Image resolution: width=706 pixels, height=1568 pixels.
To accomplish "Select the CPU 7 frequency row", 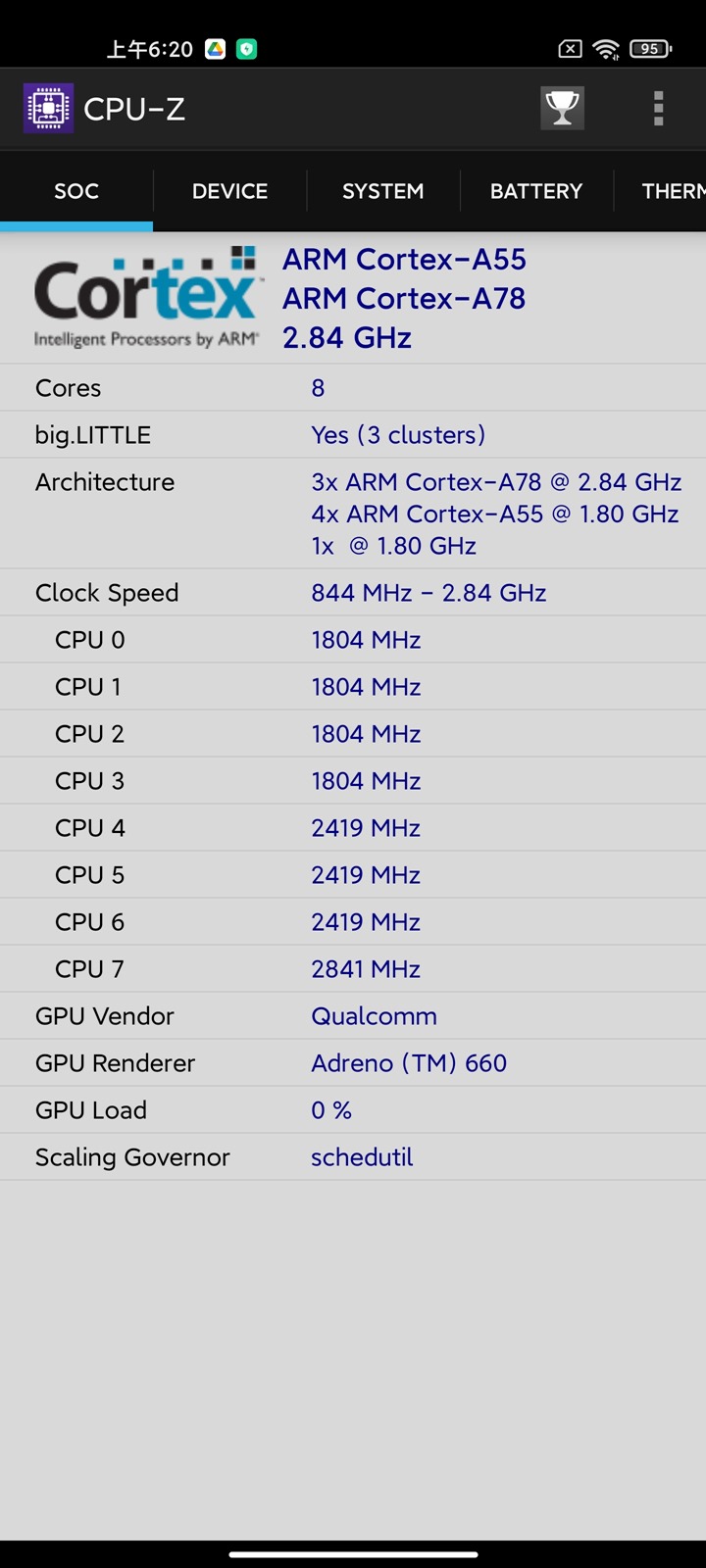I will [353, 969].
